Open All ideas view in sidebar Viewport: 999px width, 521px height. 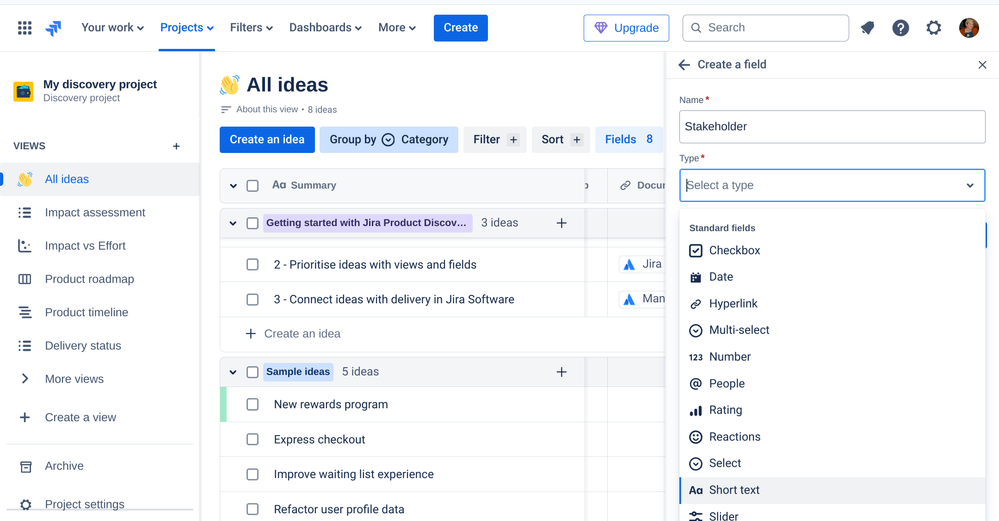pos(99,180)
